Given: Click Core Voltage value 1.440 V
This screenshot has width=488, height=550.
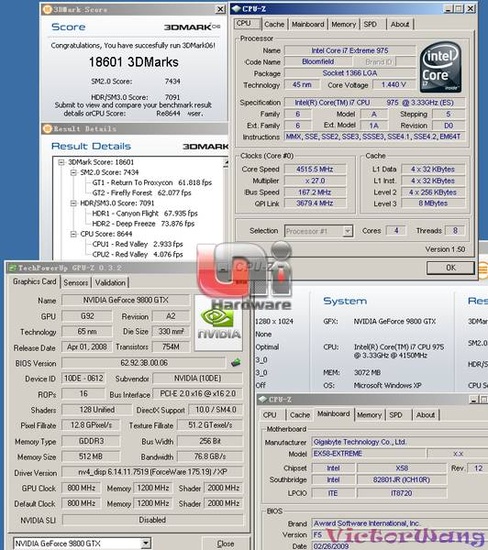Looking at the screenshot, I should pyautogui.click(x=394, y=85).
